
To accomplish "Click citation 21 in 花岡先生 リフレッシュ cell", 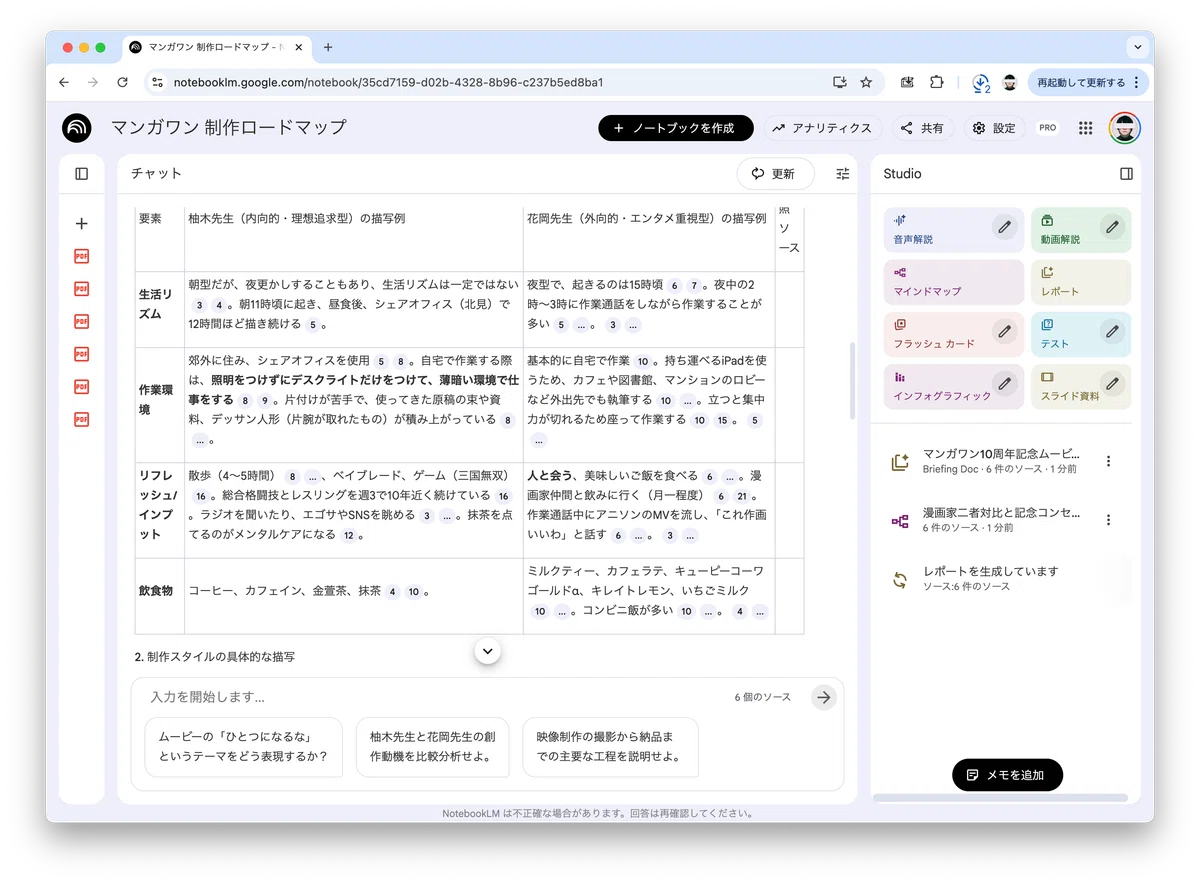I will click(x=742, y=496).
